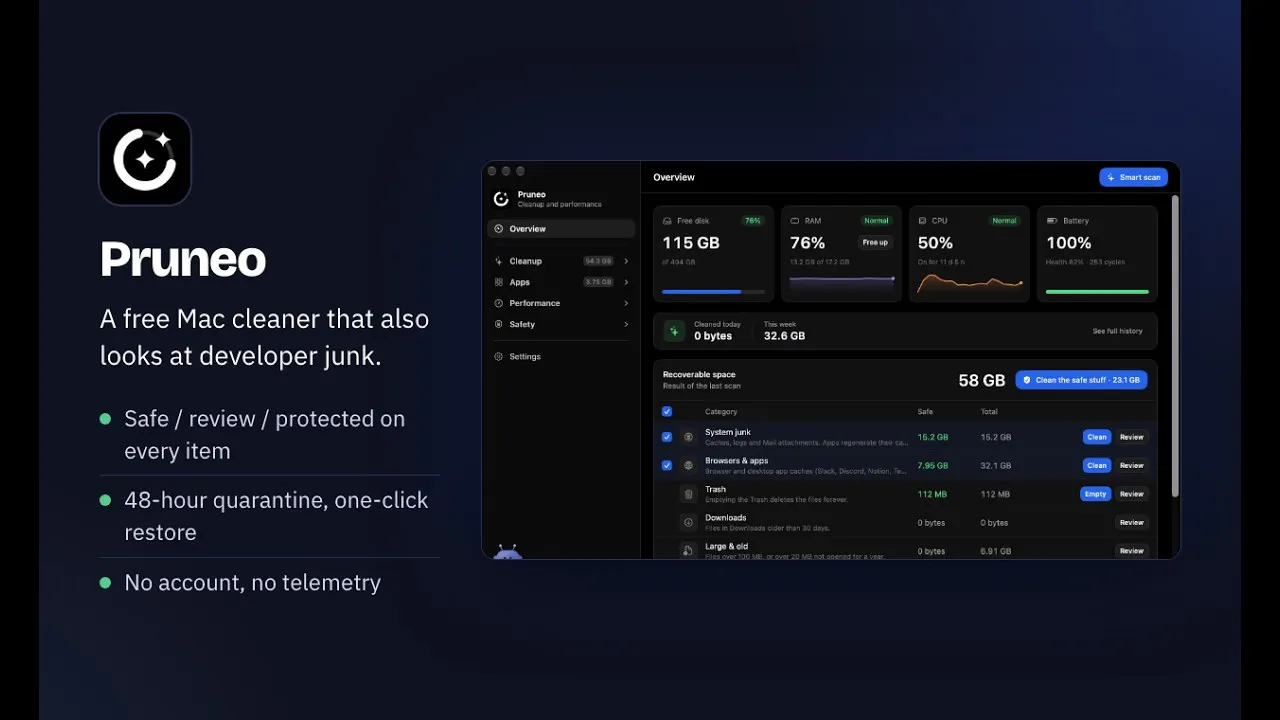Click the Large & old file icon

coord(688,551)
